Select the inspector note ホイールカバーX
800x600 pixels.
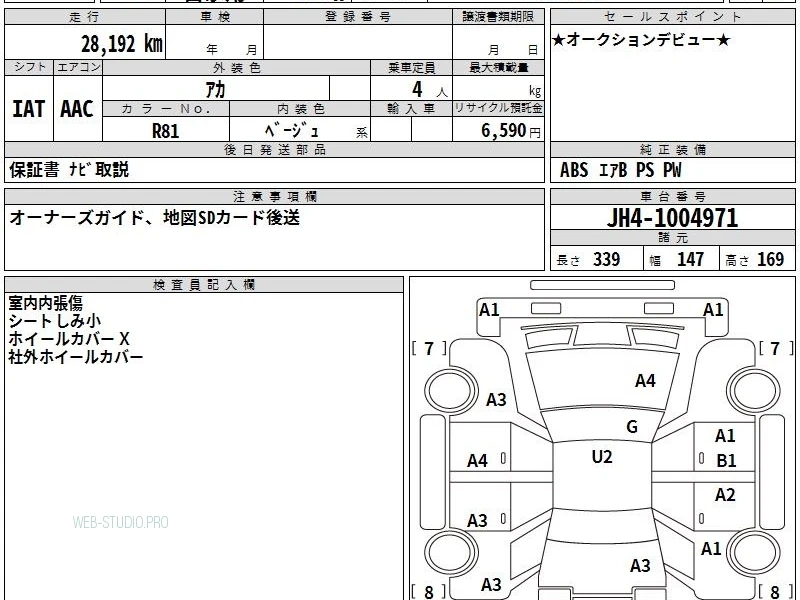[69, 339]
